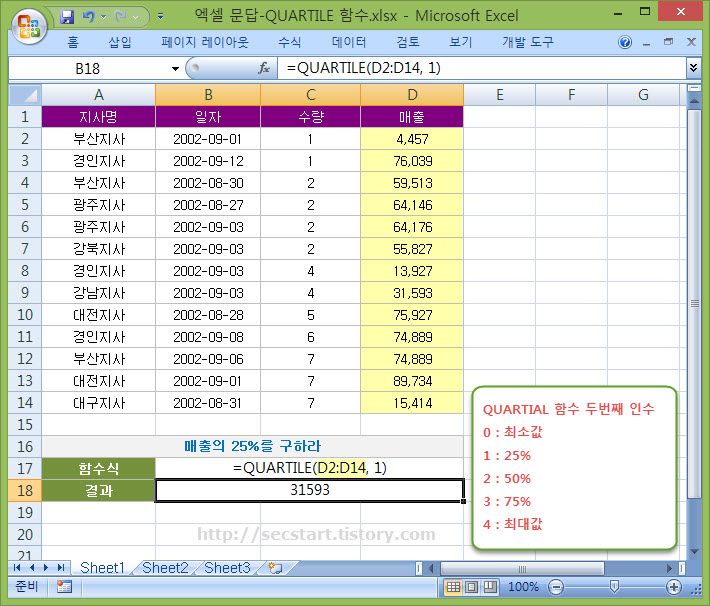Viewport: 710px width, 606px height.
Task: Open the 보기 ribbon tab
Action: [x=461, y=42]
